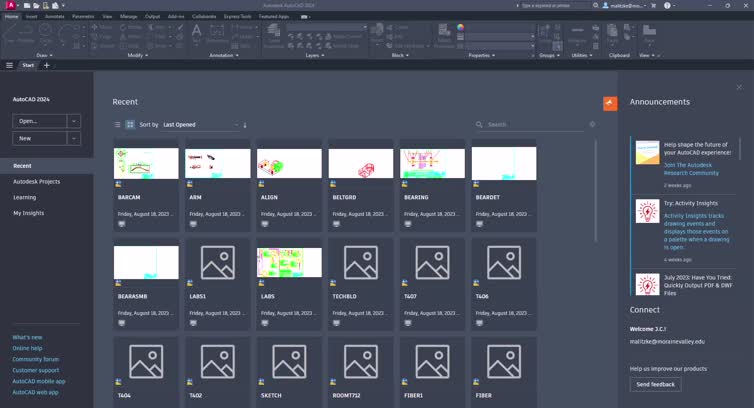
Task: Pin the BARCAM drawing
Action: tap(118, 184)
